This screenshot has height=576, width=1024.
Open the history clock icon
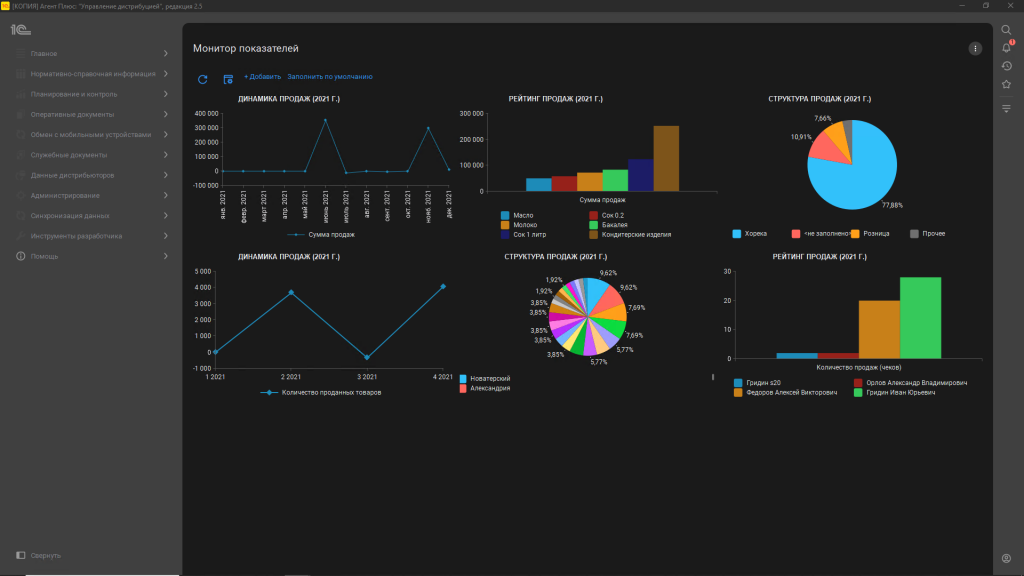(x=1006, y=66)
